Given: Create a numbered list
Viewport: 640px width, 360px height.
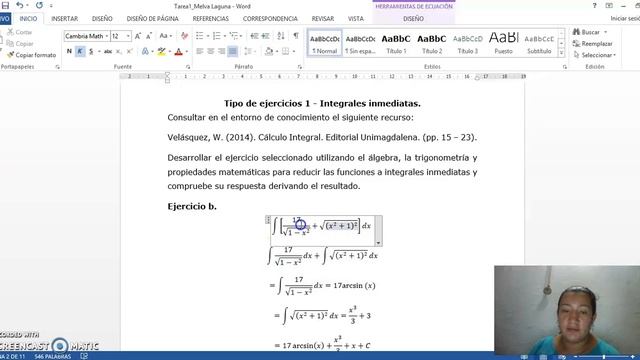Looking at the screenshot, I should tap(217, 36).
